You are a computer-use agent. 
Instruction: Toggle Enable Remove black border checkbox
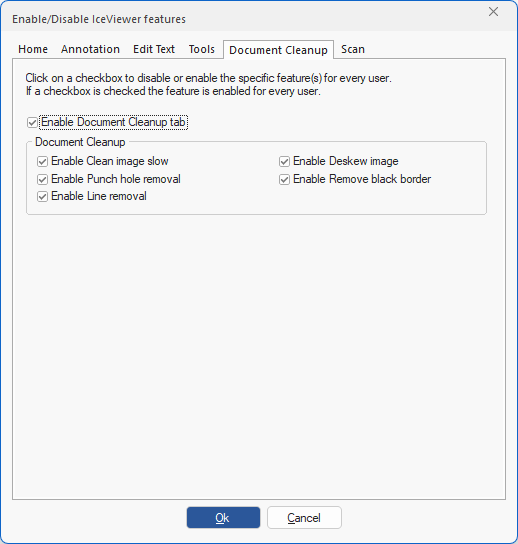285,179
